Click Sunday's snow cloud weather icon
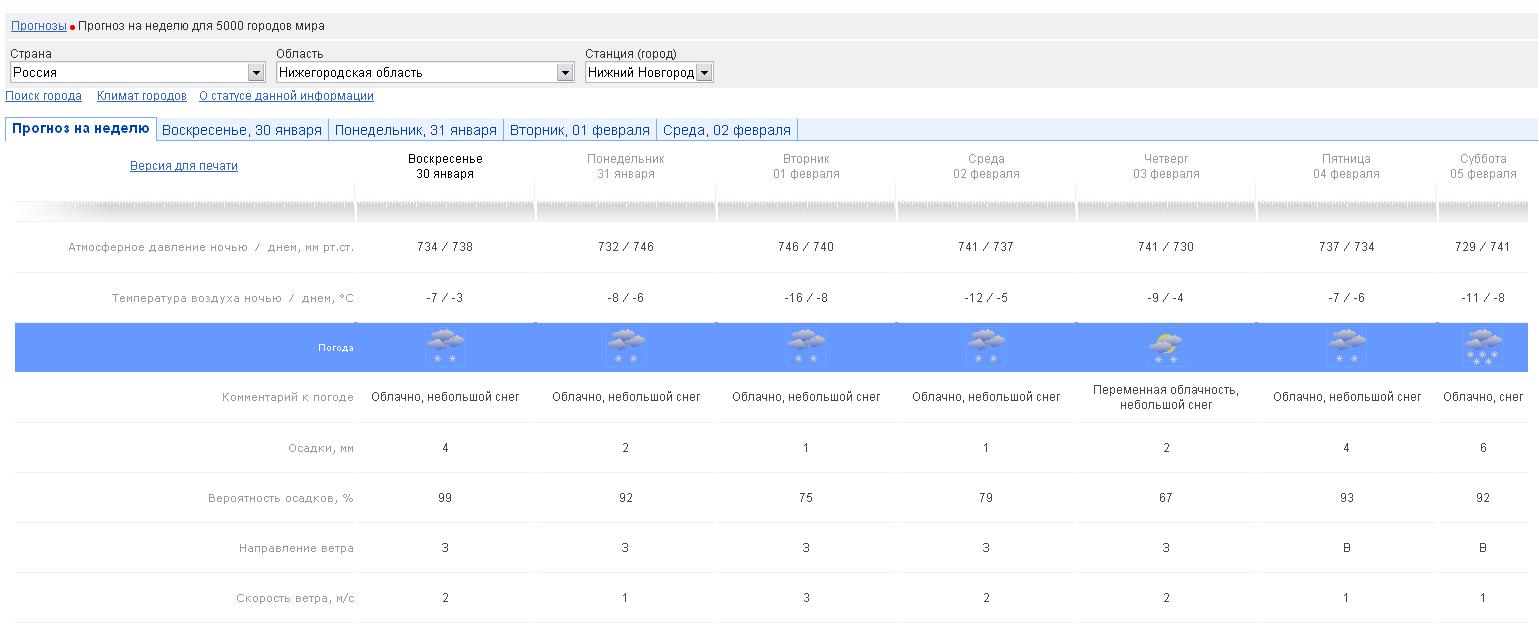Viewport: 1539px width, 639px height. tap(445, 347)
